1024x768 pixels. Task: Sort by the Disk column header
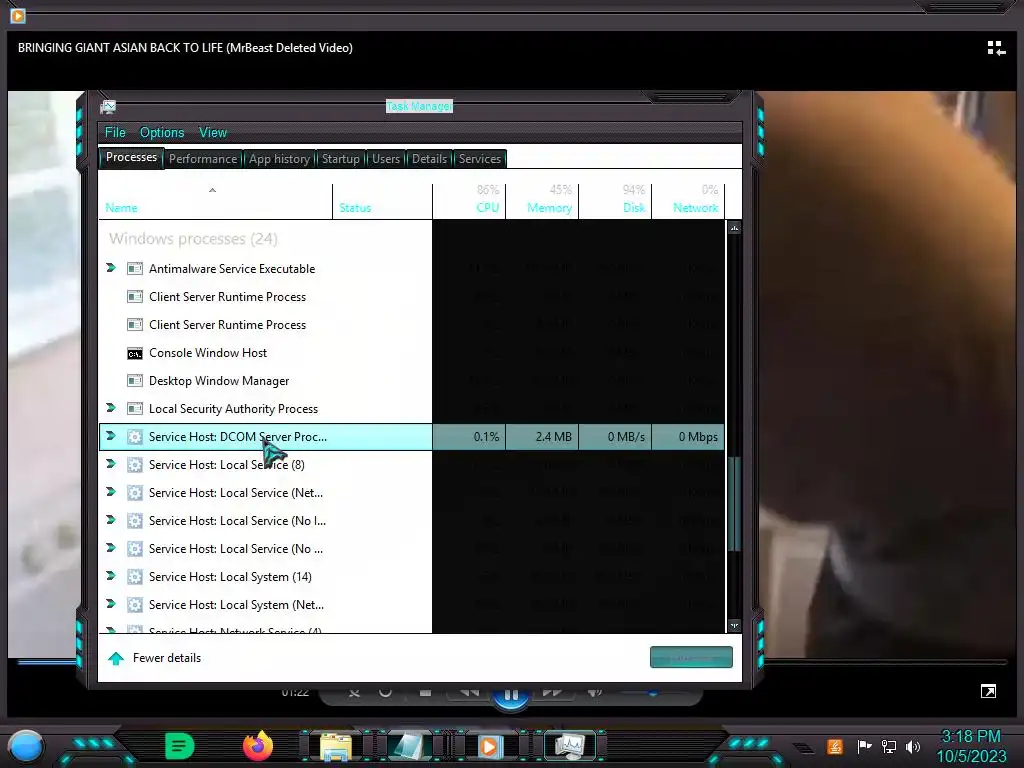coord(615,200)
